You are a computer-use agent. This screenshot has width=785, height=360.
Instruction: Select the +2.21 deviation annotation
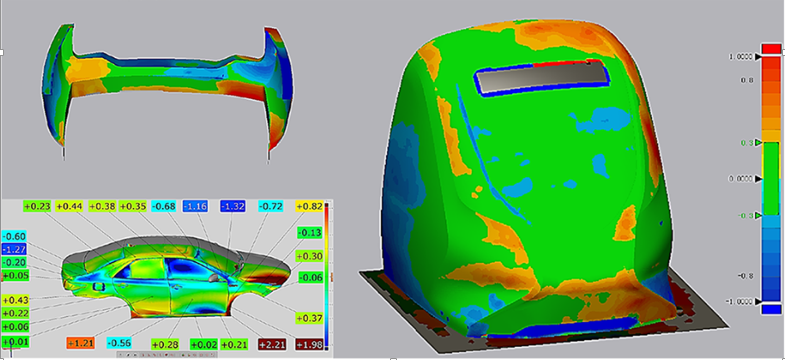click(272, 344)
